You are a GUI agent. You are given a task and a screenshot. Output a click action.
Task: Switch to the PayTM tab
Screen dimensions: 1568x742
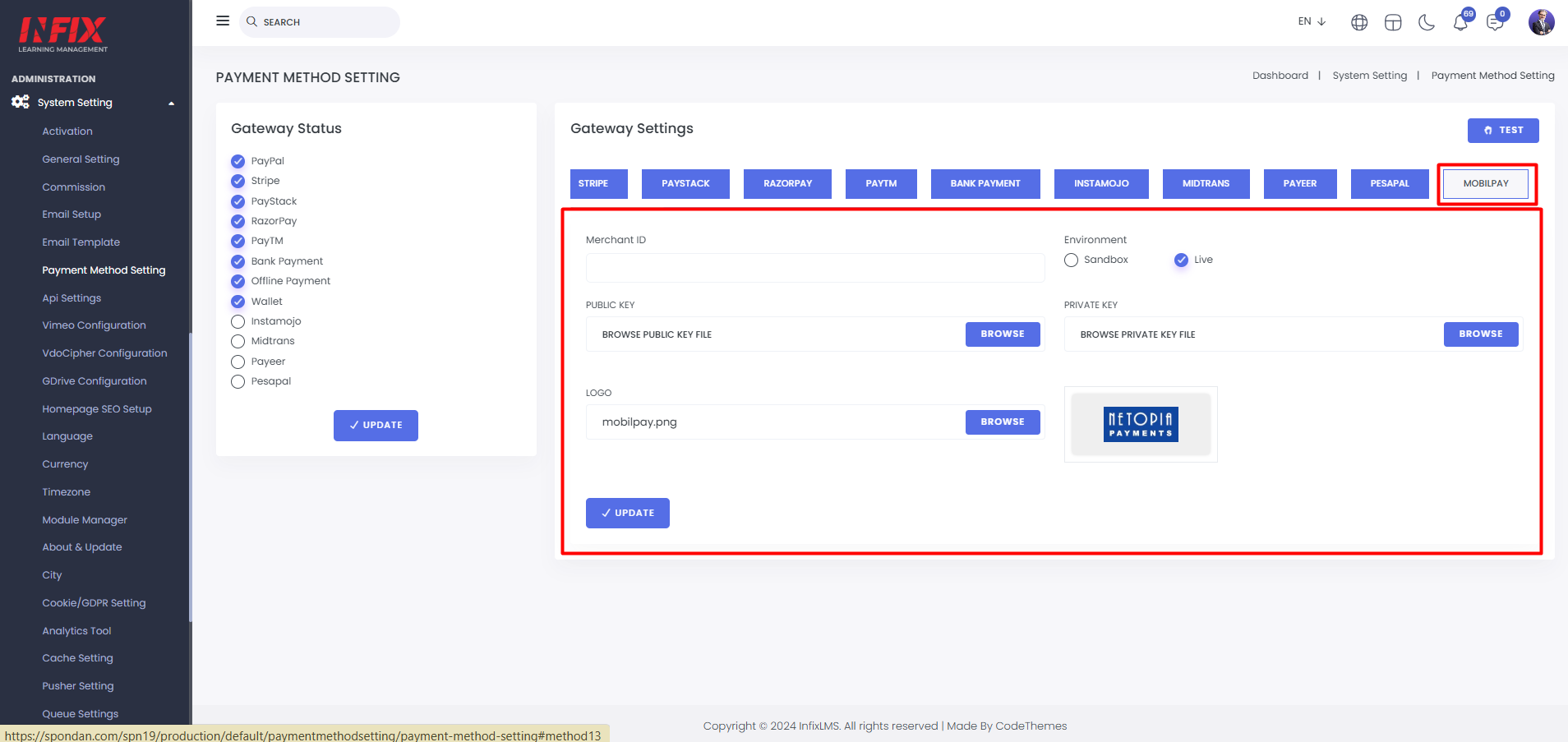[881, 184]
